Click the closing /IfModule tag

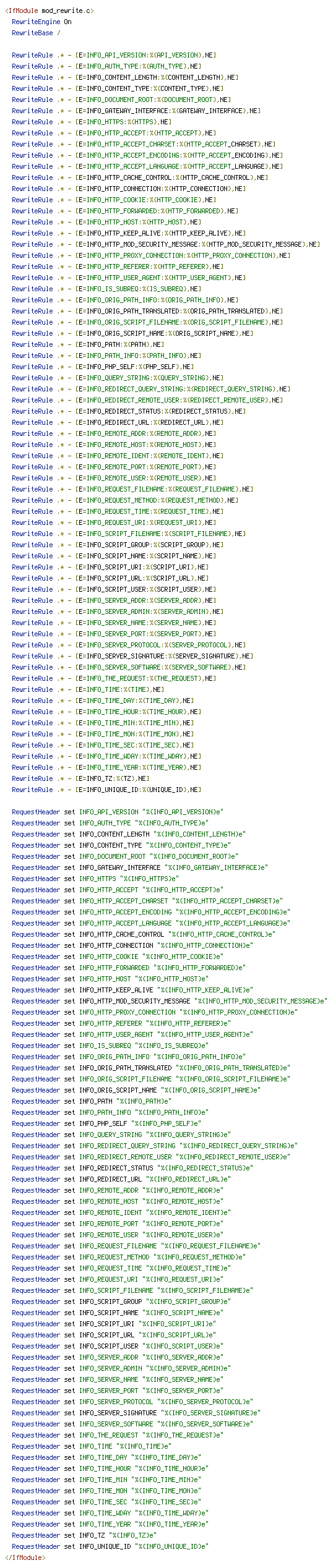click(x=25, y=1557)
